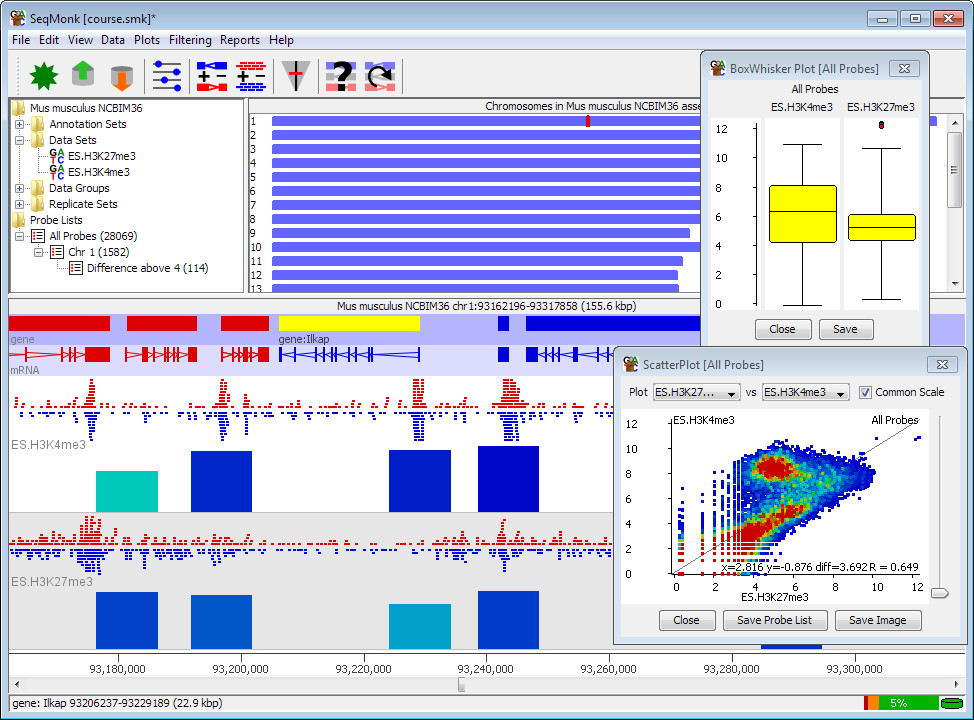Click the funnel-shaped filter icon in toolbar
Viewport: 974px width, 720px height.
(x=296, y=76)
